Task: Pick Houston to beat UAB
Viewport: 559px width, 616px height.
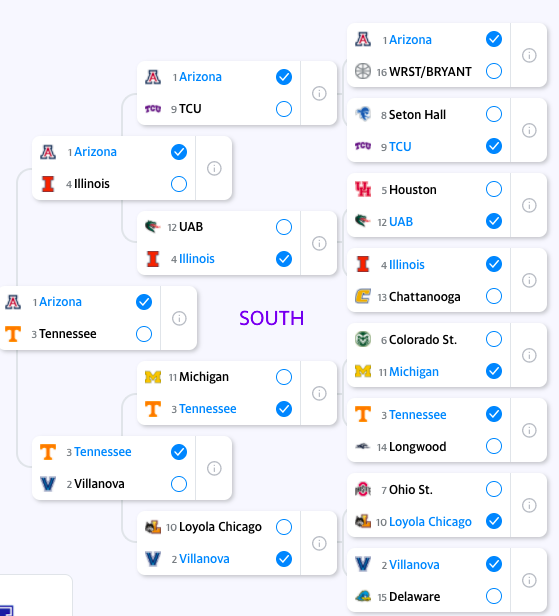Action: pos(494,189)
